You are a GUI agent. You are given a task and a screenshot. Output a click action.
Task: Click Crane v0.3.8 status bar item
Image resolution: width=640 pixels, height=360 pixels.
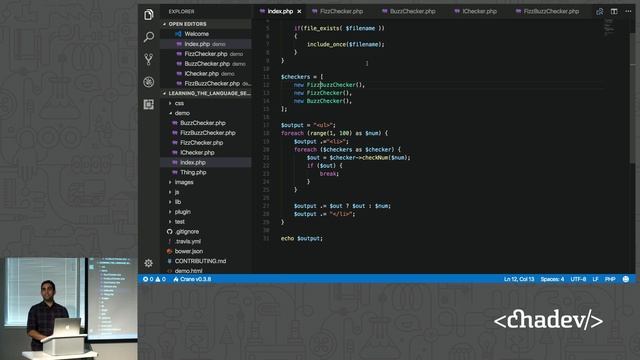192,279
